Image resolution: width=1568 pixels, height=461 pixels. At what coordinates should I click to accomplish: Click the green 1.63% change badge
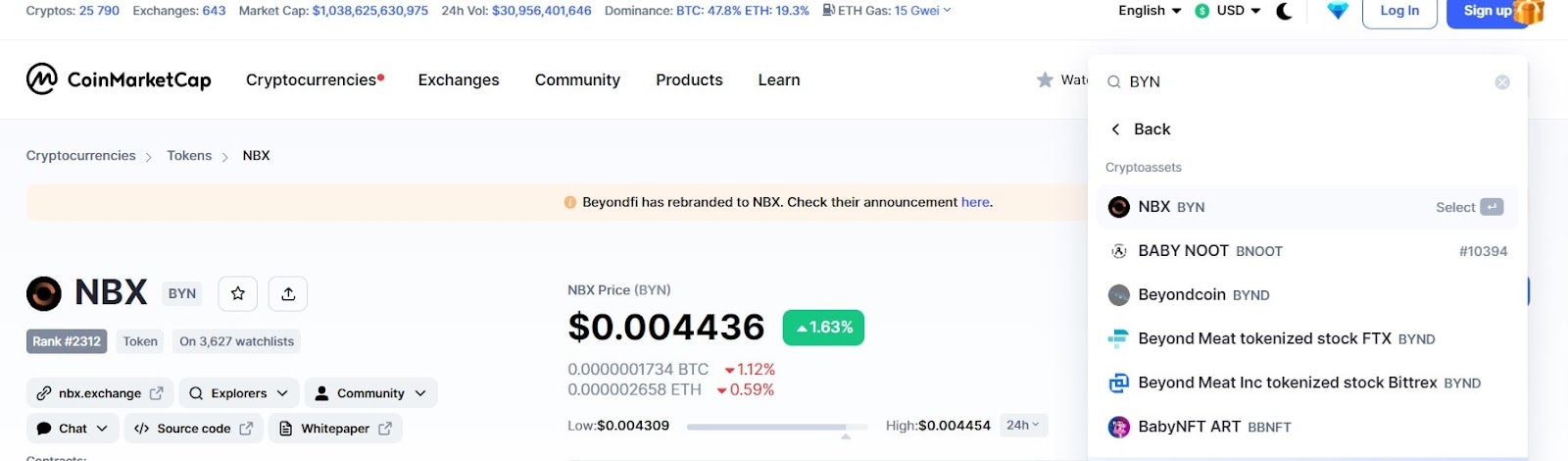coord(823,328)
